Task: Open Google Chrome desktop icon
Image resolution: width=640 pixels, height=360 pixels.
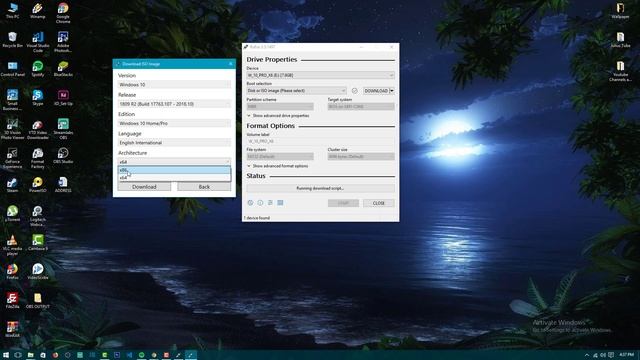Action: (x=63, y=13)
